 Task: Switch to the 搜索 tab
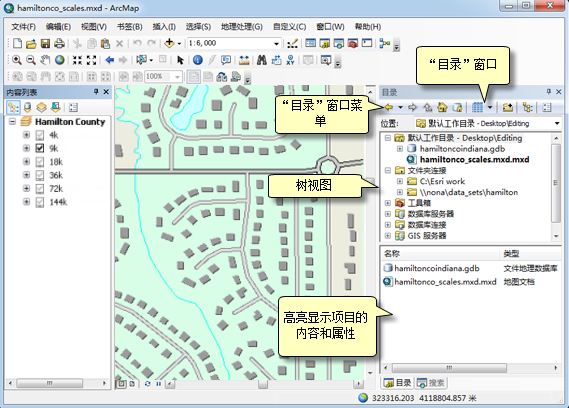tap(431, 383)
